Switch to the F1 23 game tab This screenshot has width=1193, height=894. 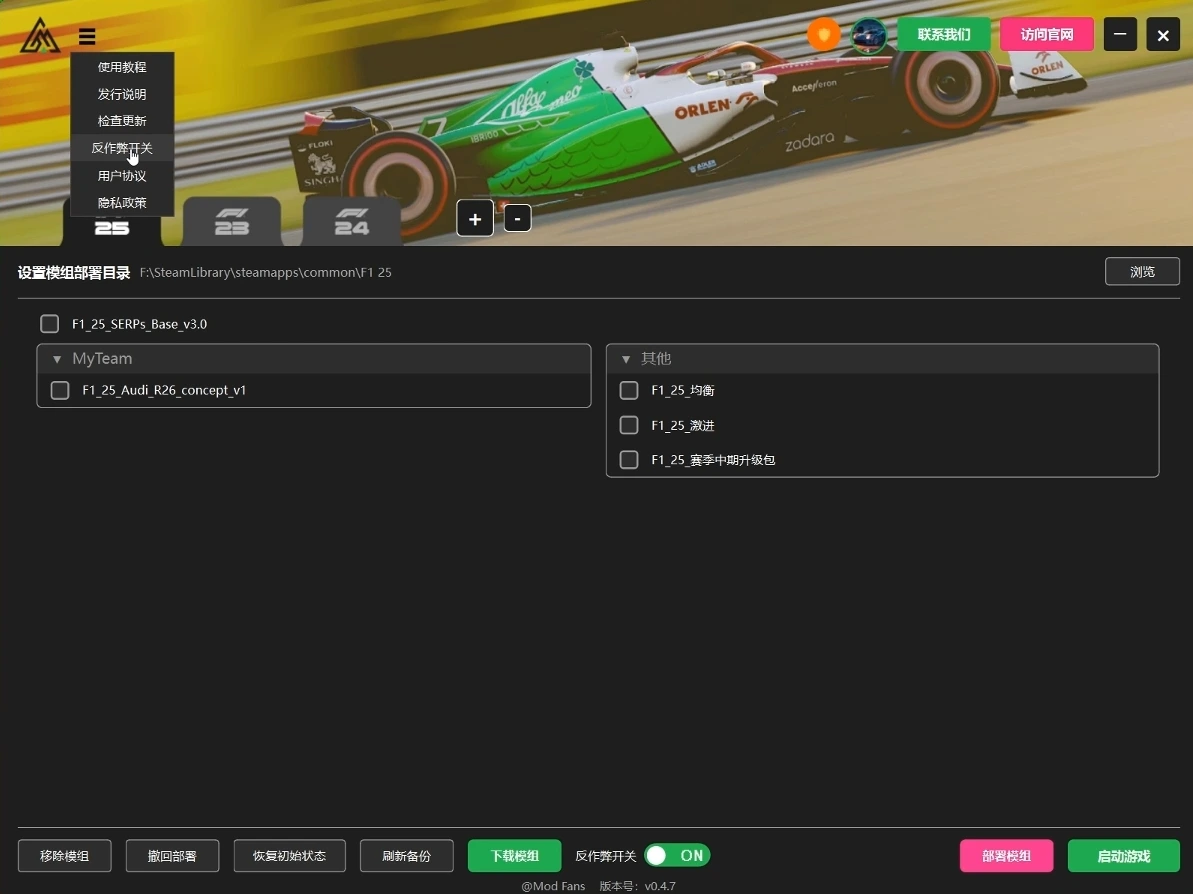(232, 221)
